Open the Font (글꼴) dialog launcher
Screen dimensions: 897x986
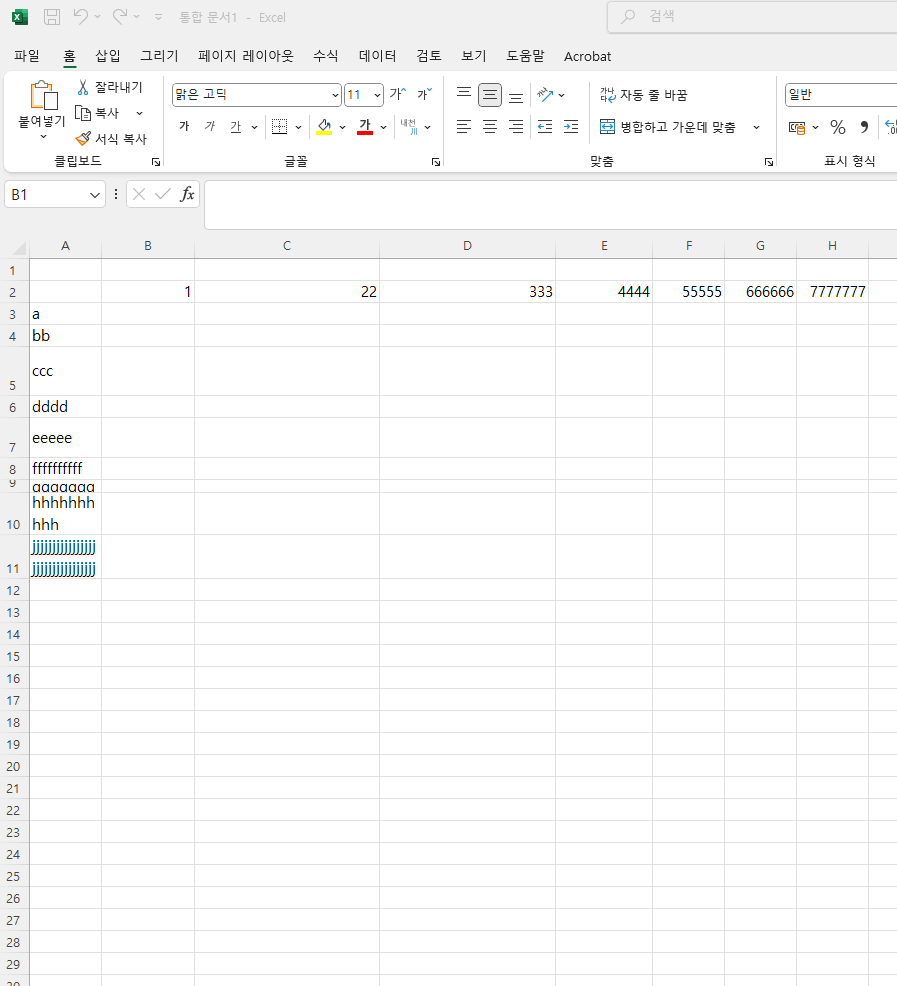click(x=436, y=162)
